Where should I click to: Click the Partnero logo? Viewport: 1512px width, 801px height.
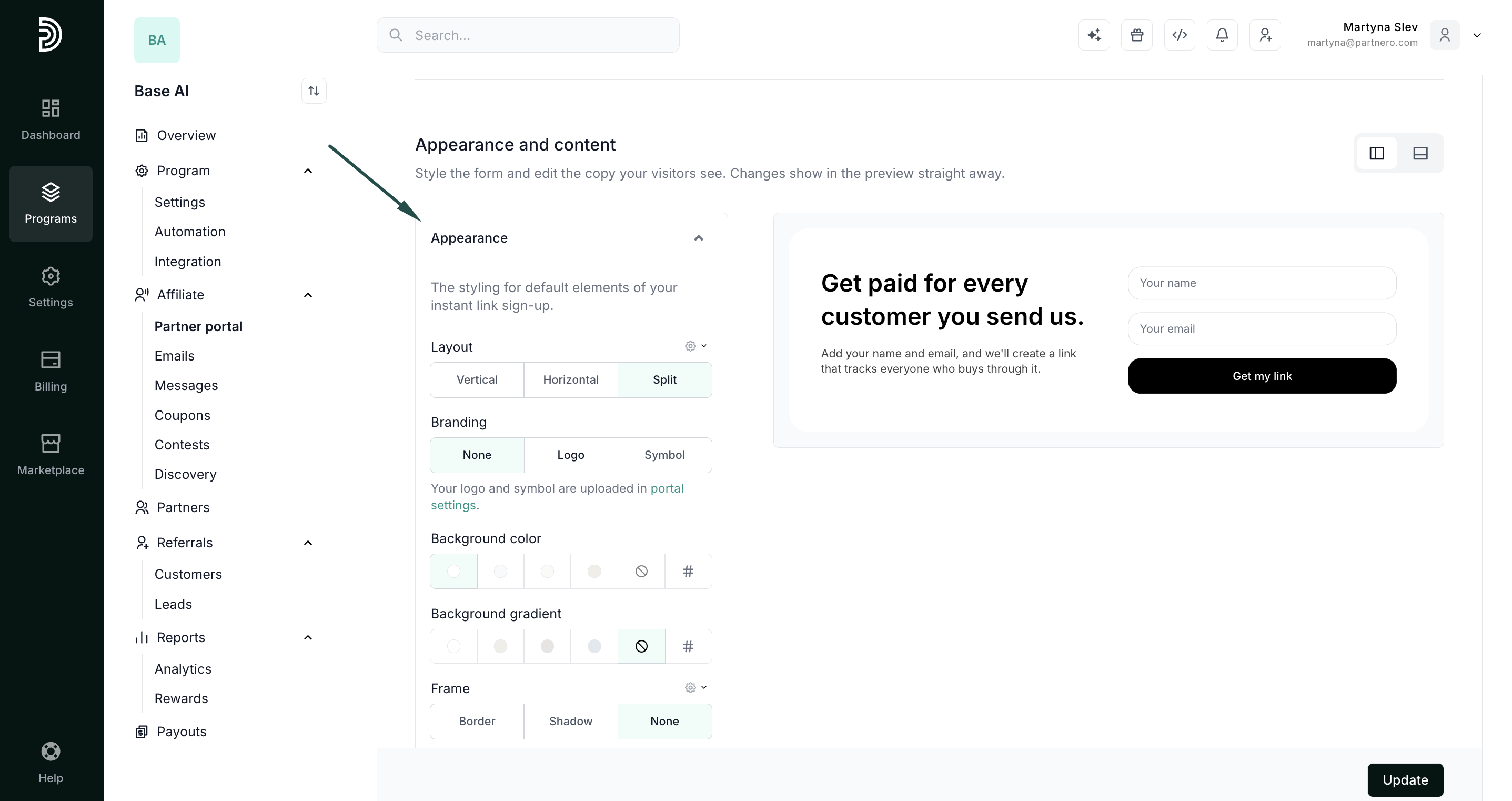[x=51, y=35]
